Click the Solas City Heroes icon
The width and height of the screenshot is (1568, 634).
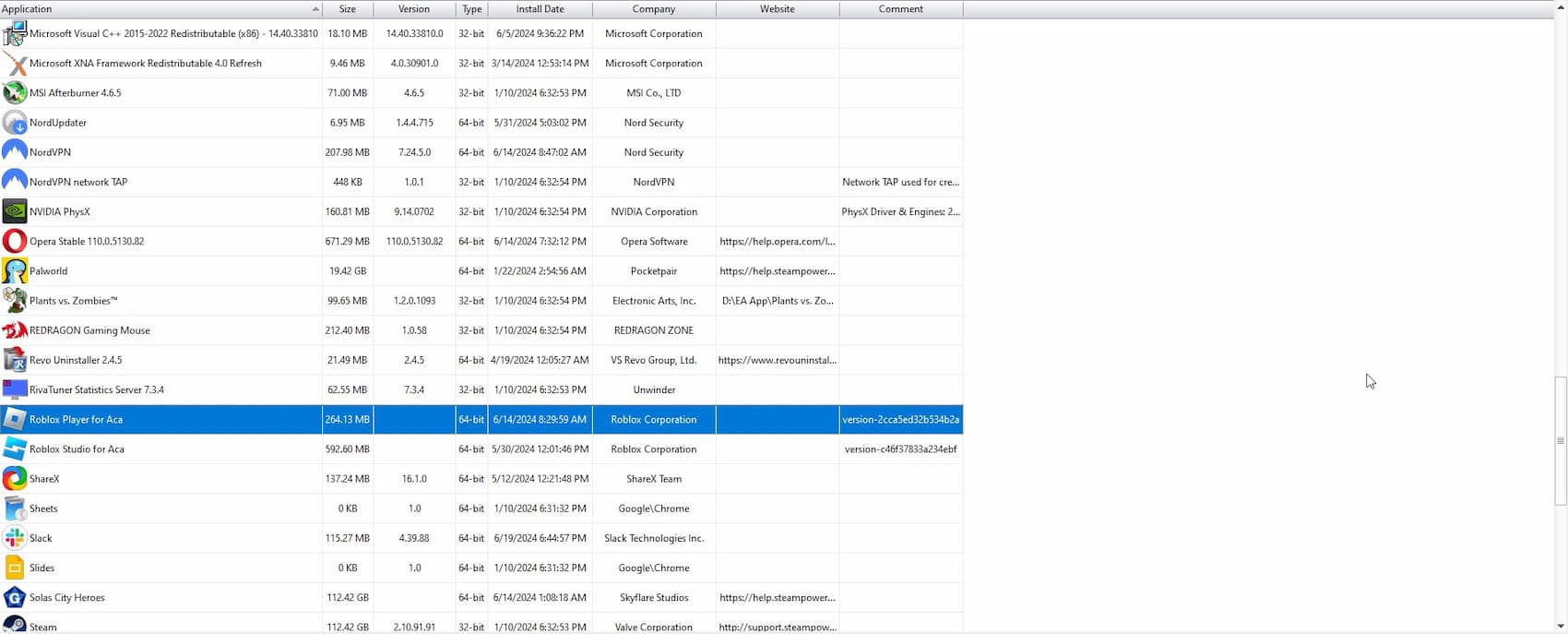click(15, 597)
